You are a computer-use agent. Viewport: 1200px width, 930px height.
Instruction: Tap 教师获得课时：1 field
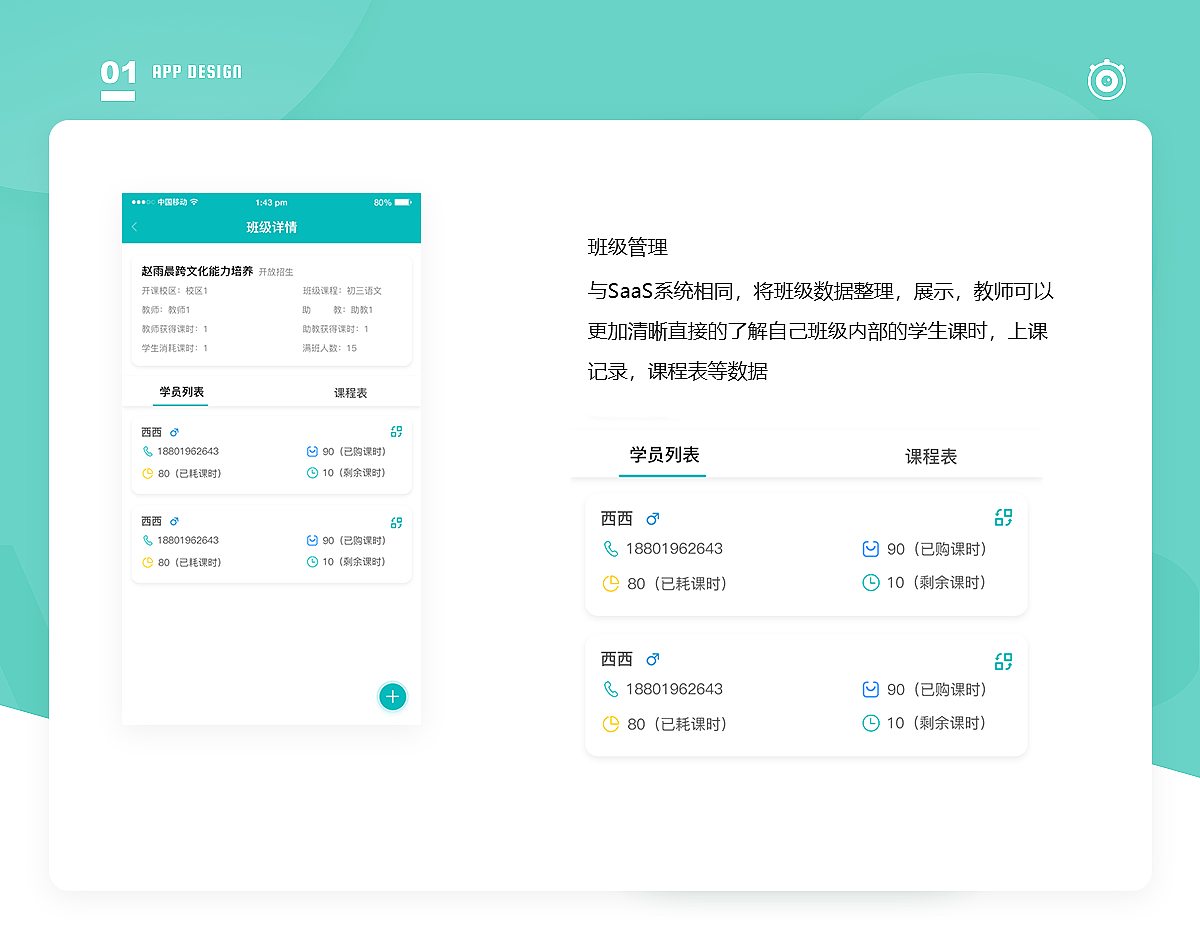(175, 329)
